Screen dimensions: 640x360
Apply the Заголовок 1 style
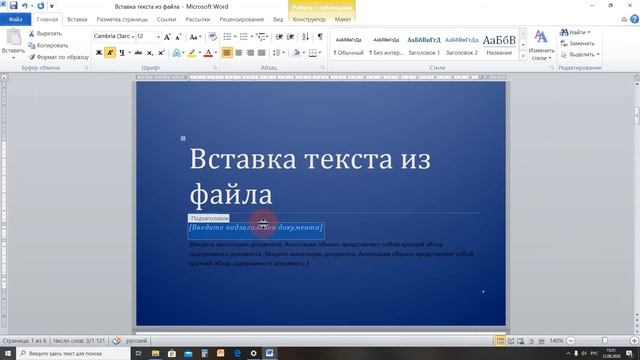coord(424,45)
